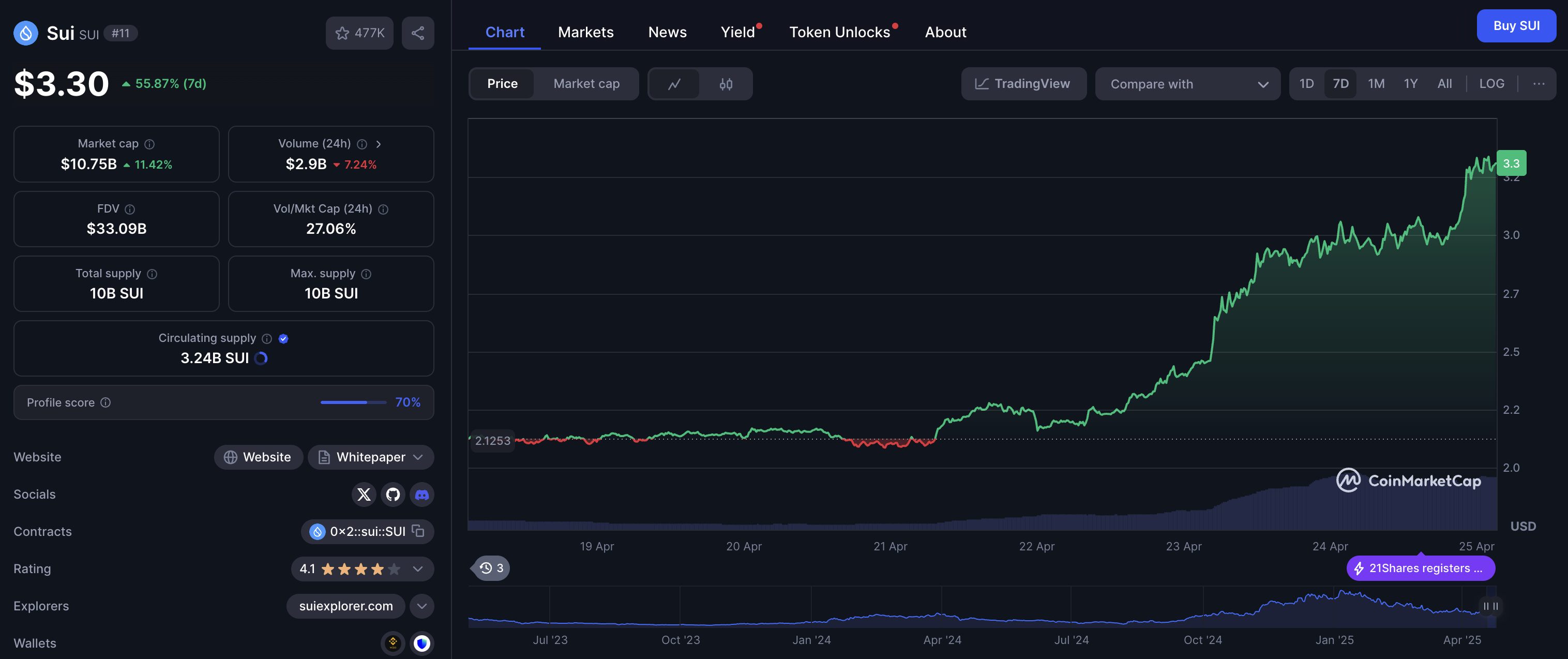The width and height of the screenshot is (1568, 659).
Task: Copy the SUI contract address
Action: [418, 531]
